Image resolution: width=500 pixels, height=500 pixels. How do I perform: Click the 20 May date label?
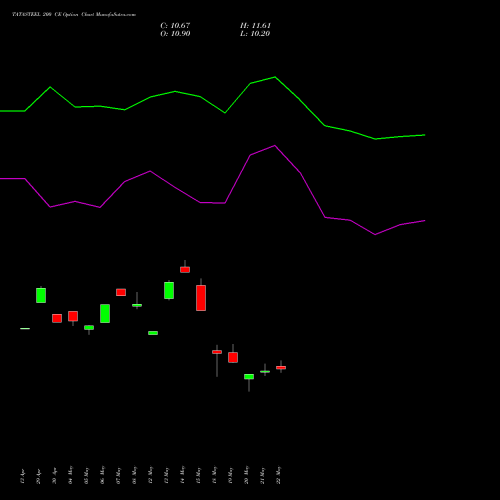tap(247, 475)
